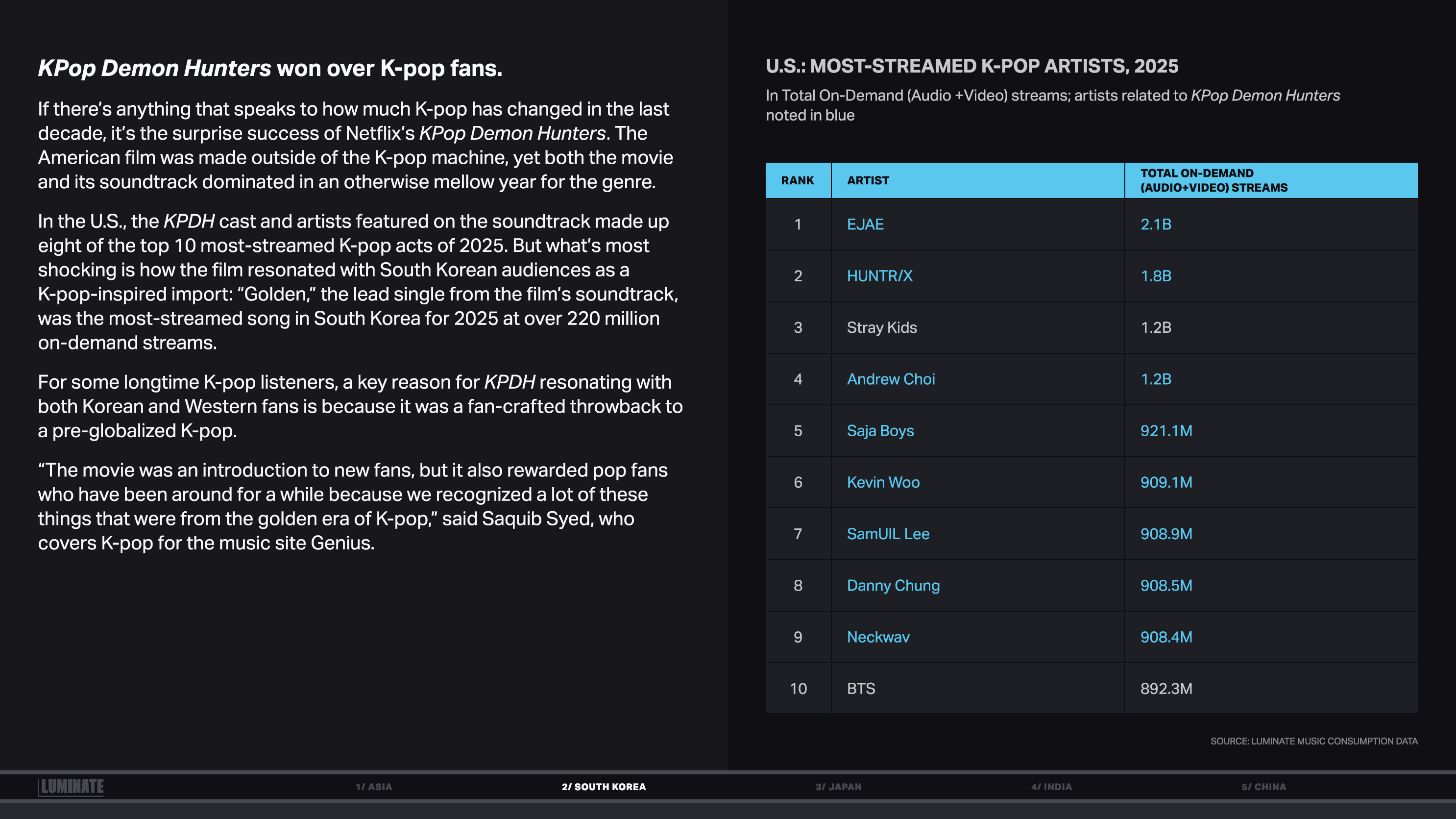1456x819 pixels.
Task: Switch to the 4/ India section
Action: click(1051, 787)
